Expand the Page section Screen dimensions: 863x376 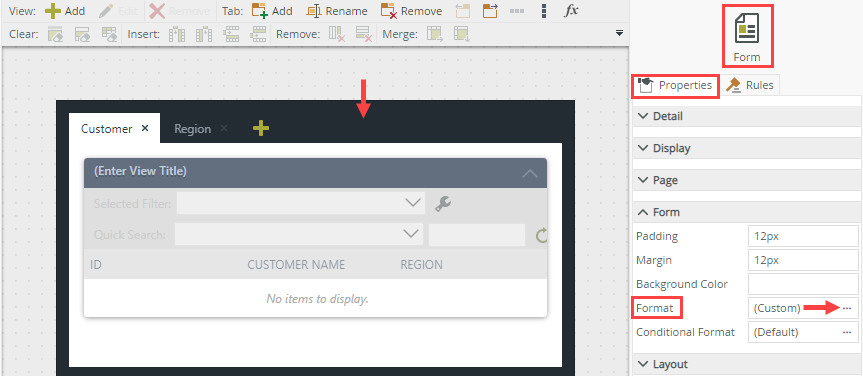747,180
